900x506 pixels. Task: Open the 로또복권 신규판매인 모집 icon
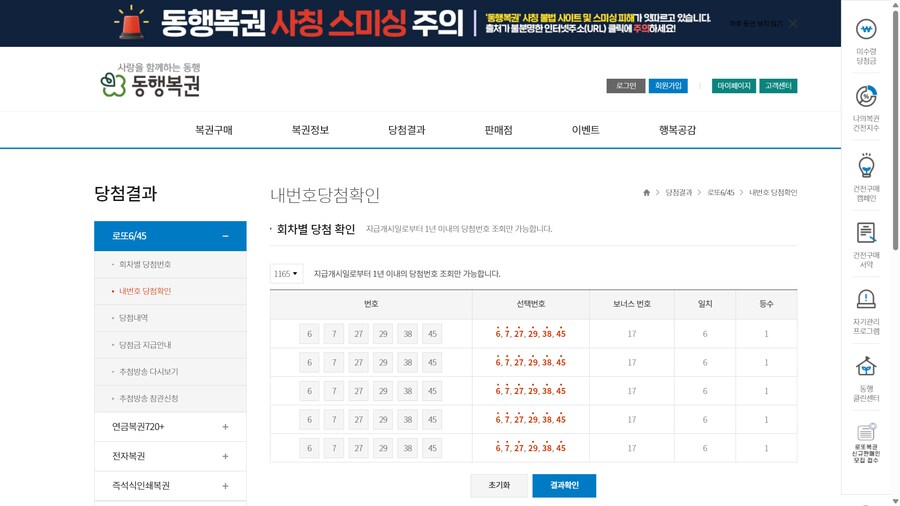pyautogui.click(x=866, y=431)
